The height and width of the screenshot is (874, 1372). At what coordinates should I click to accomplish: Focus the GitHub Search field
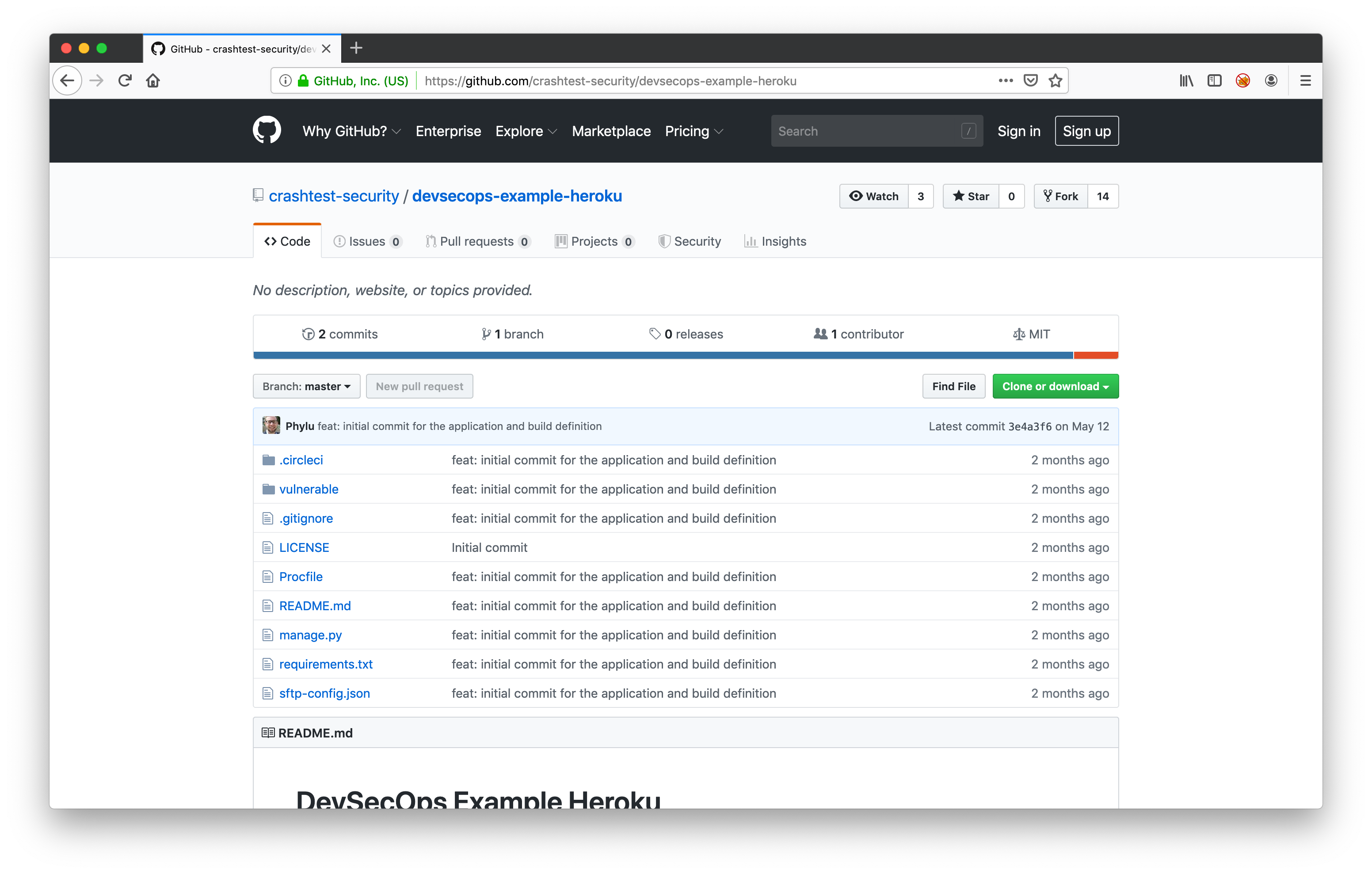pyautogui.click(x=866, y=131)
